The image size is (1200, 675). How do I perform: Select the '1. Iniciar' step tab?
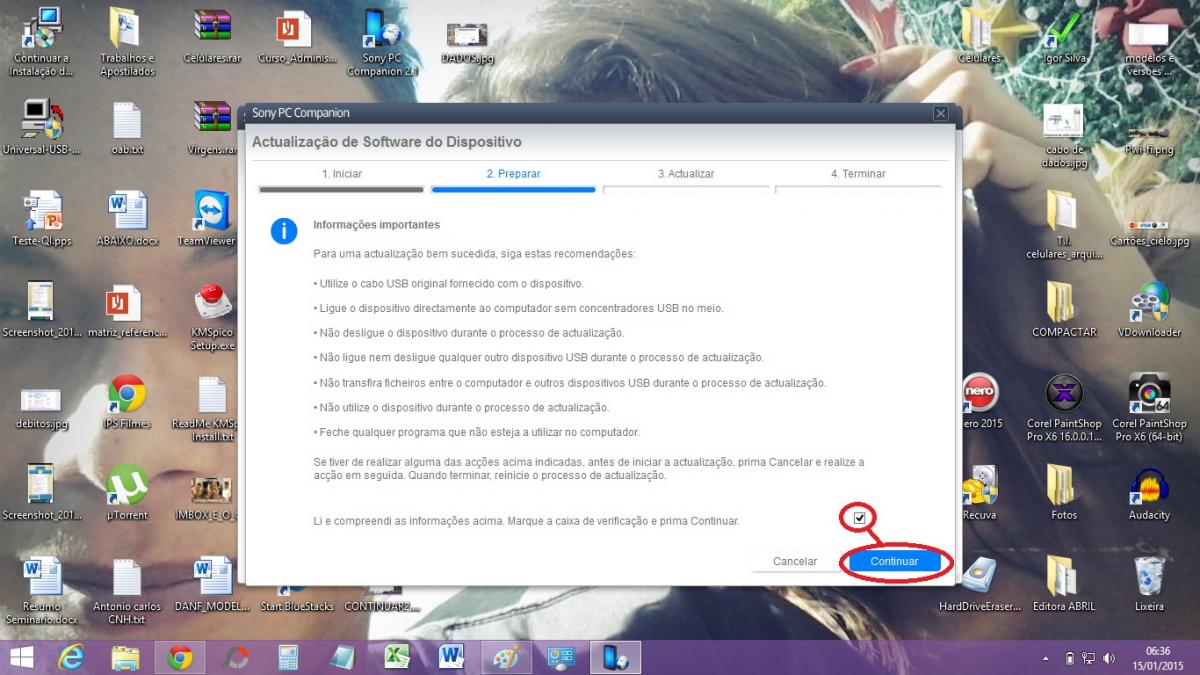pos(342,174)
